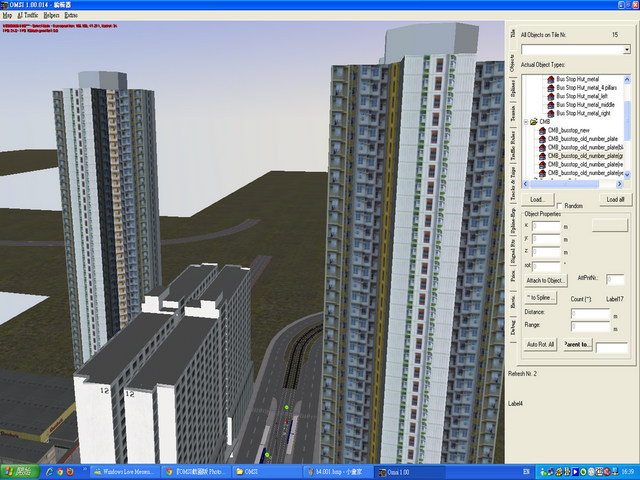The image size is (640, 480).
Task: Select the CMB_busstop_old_number_plate object icon
Action: click(542, 140)
